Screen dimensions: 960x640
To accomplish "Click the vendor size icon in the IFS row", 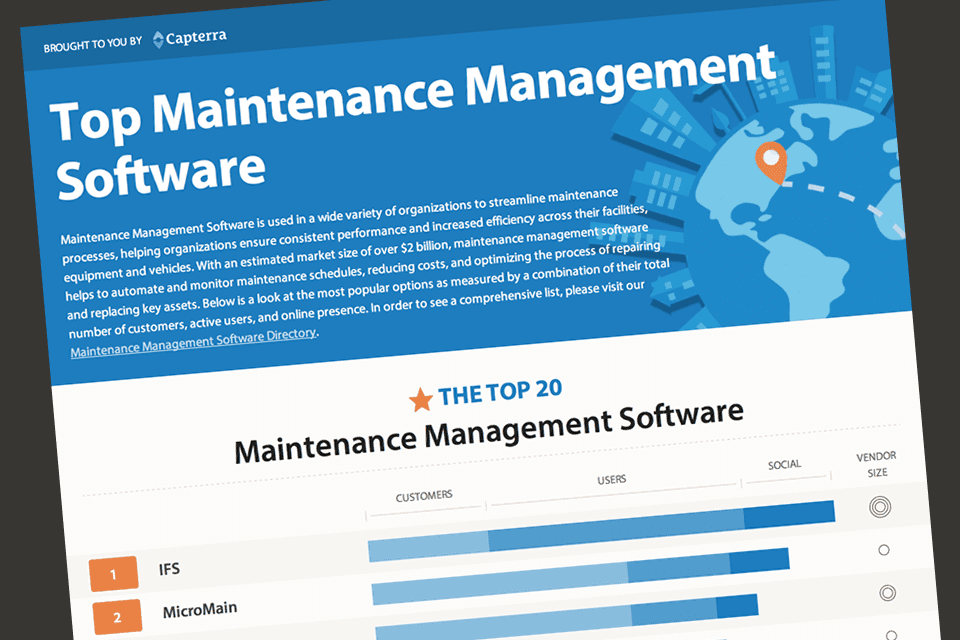I will pyautogui.click(x=880, y=507).
